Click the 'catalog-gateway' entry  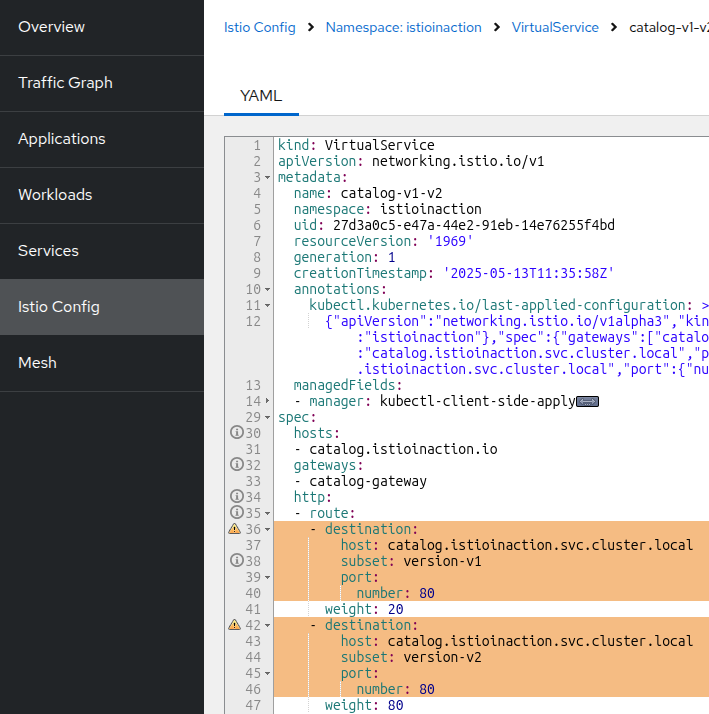368,482
